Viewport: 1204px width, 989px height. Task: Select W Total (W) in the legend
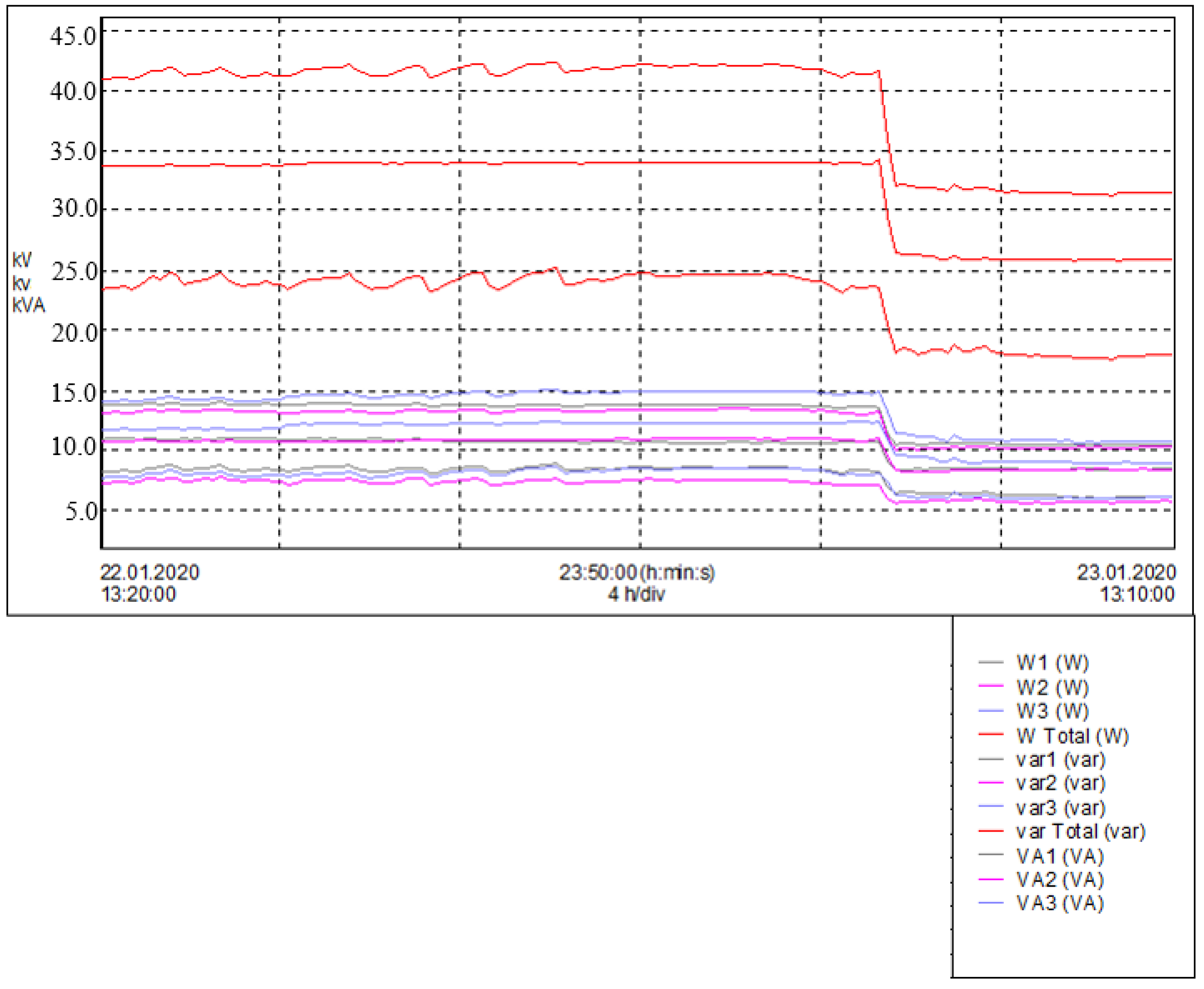1073,736
